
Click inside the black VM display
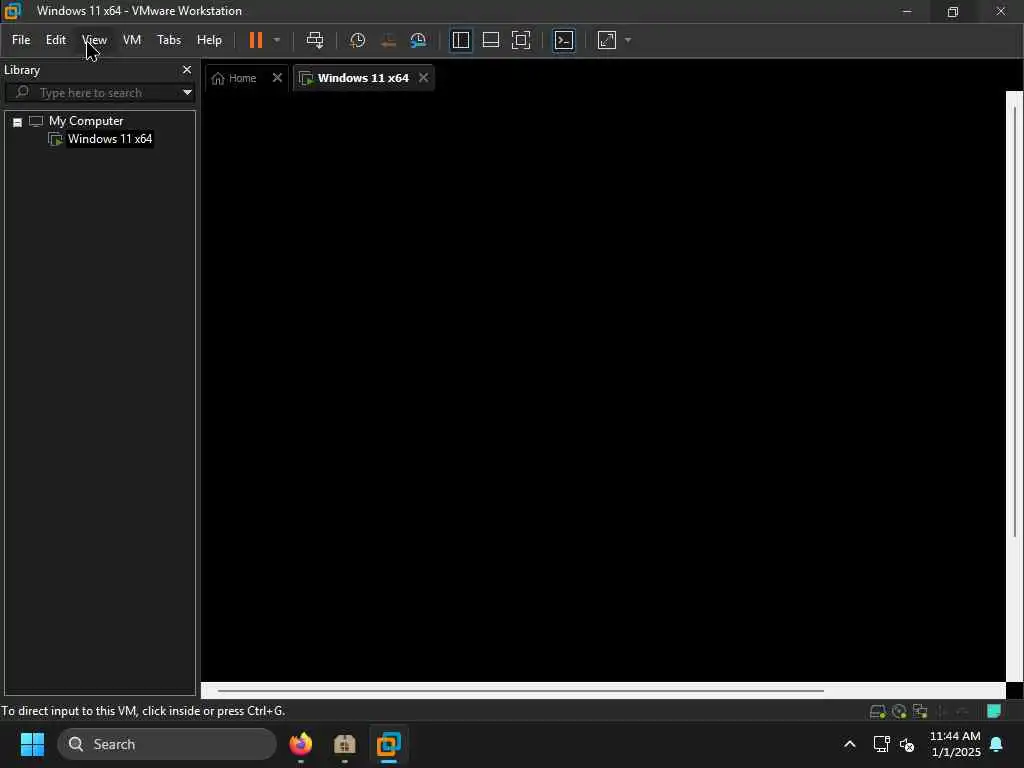click(x=603, y=387)
